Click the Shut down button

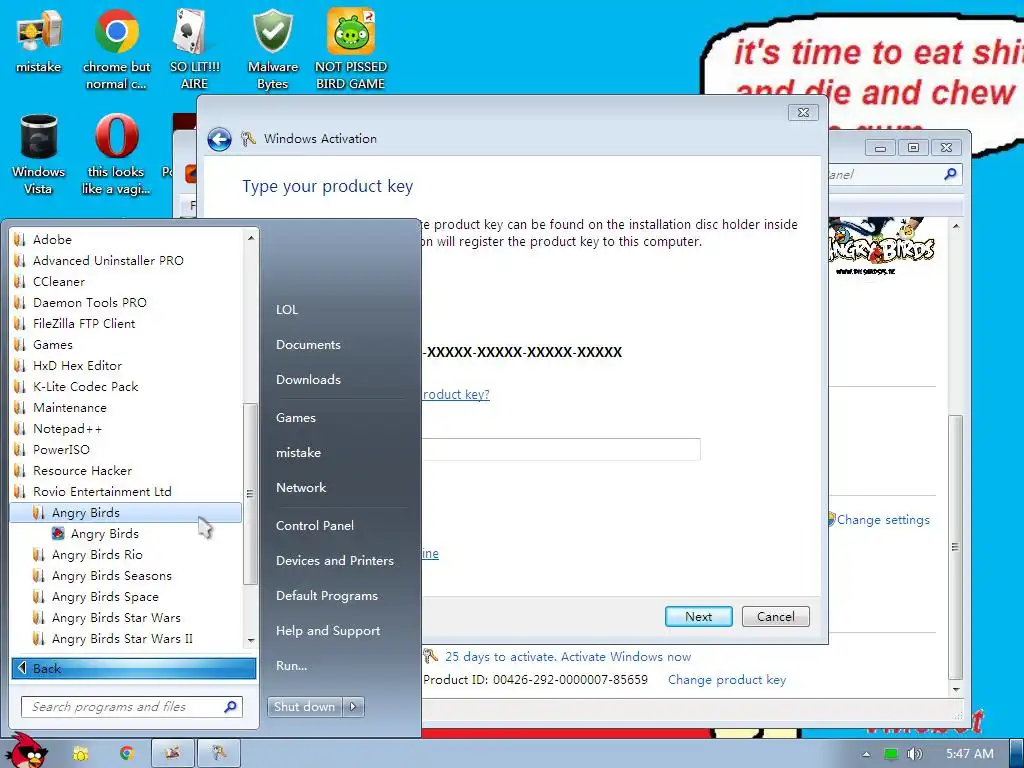click(304, 707)
